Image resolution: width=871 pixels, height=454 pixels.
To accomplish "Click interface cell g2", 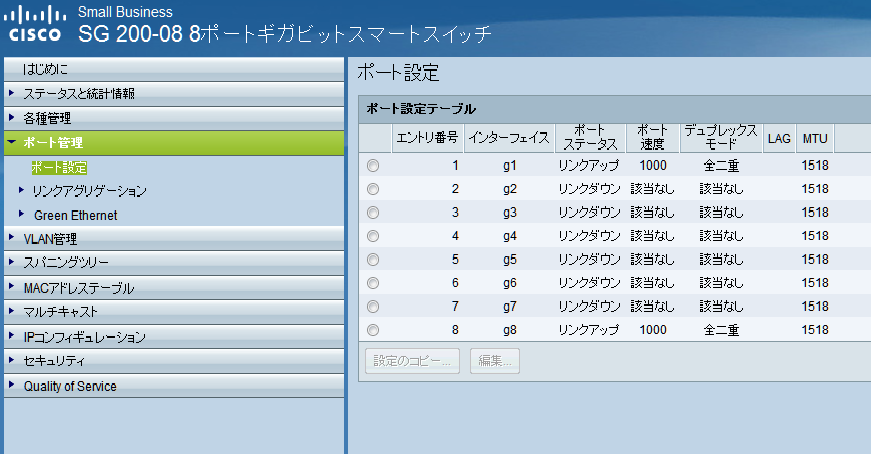I will click(x=509, y=189).
